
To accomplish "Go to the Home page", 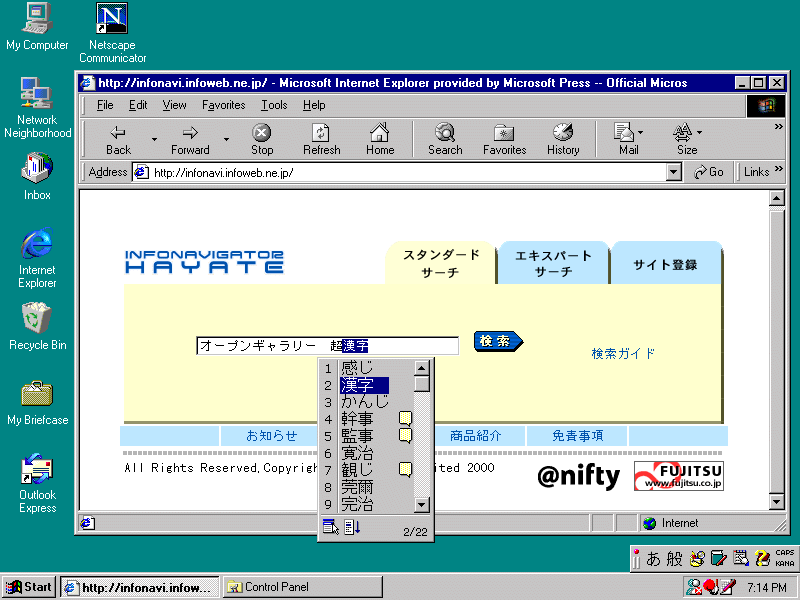I will [x=380, y=139].
